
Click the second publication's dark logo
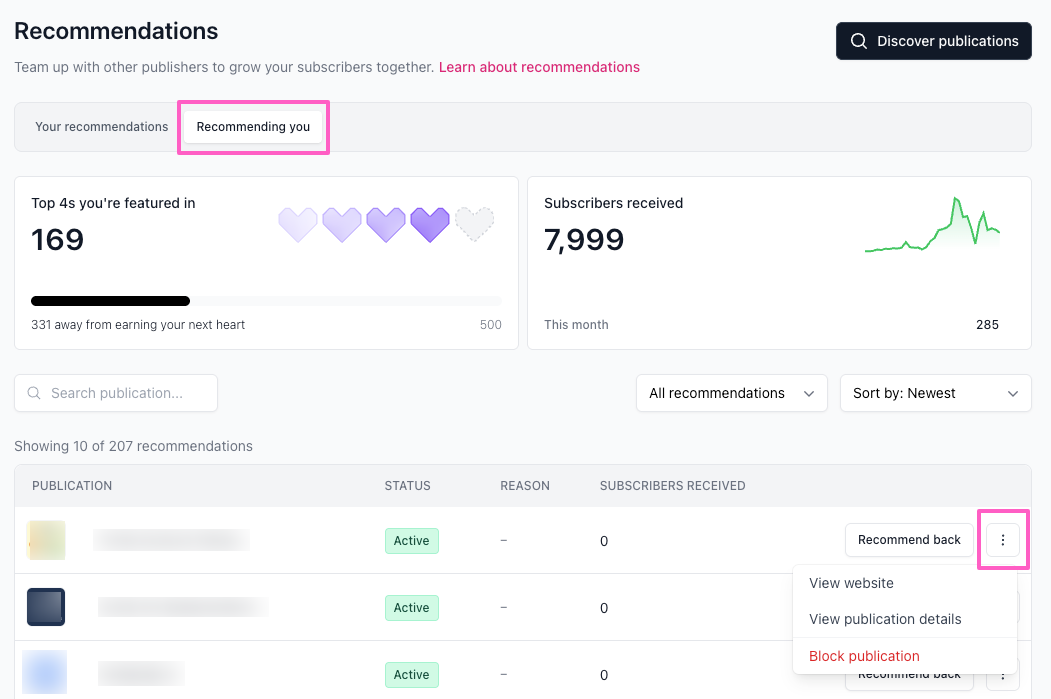[x=46, y=607]
